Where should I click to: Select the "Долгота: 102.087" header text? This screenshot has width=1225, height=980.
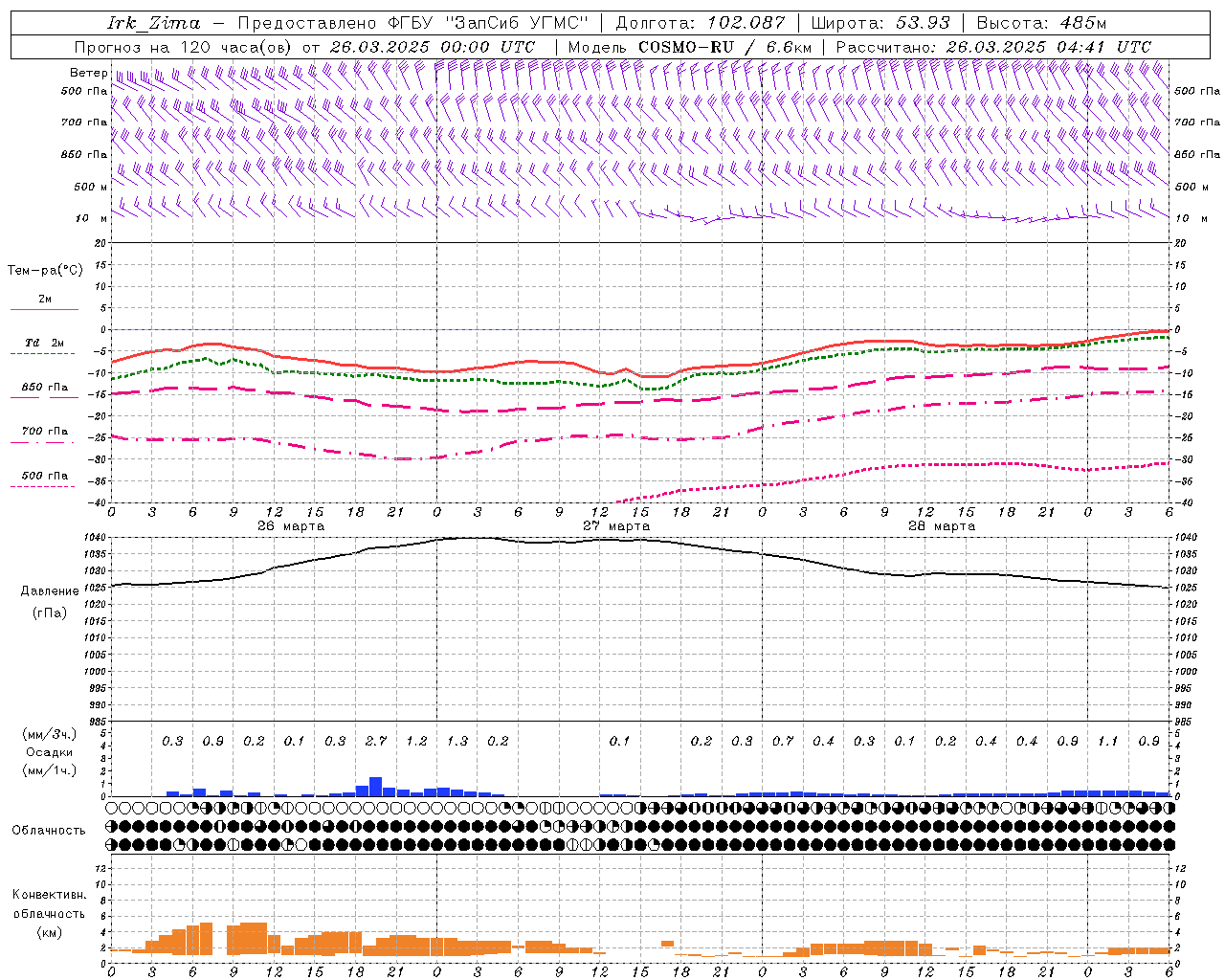click(x=701, y=23)
